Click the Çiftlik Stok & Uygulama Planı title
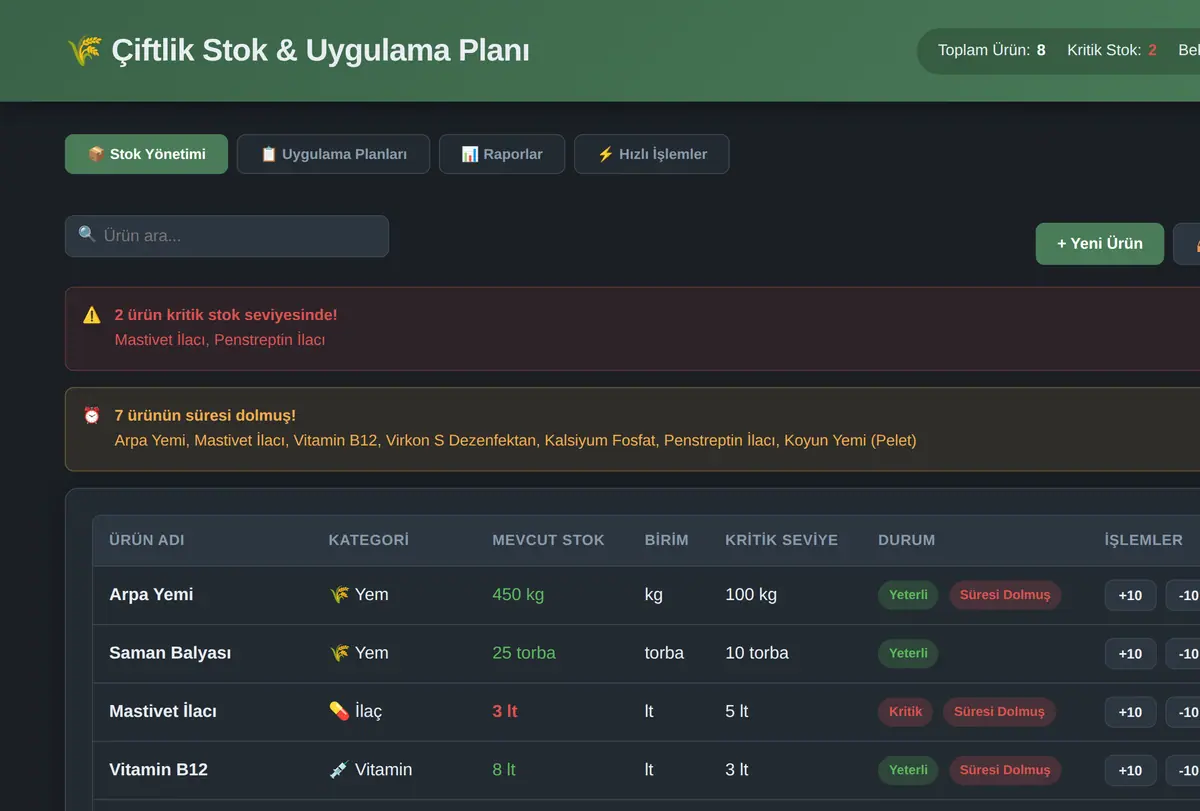1200x811 pixels. [320, 50]
